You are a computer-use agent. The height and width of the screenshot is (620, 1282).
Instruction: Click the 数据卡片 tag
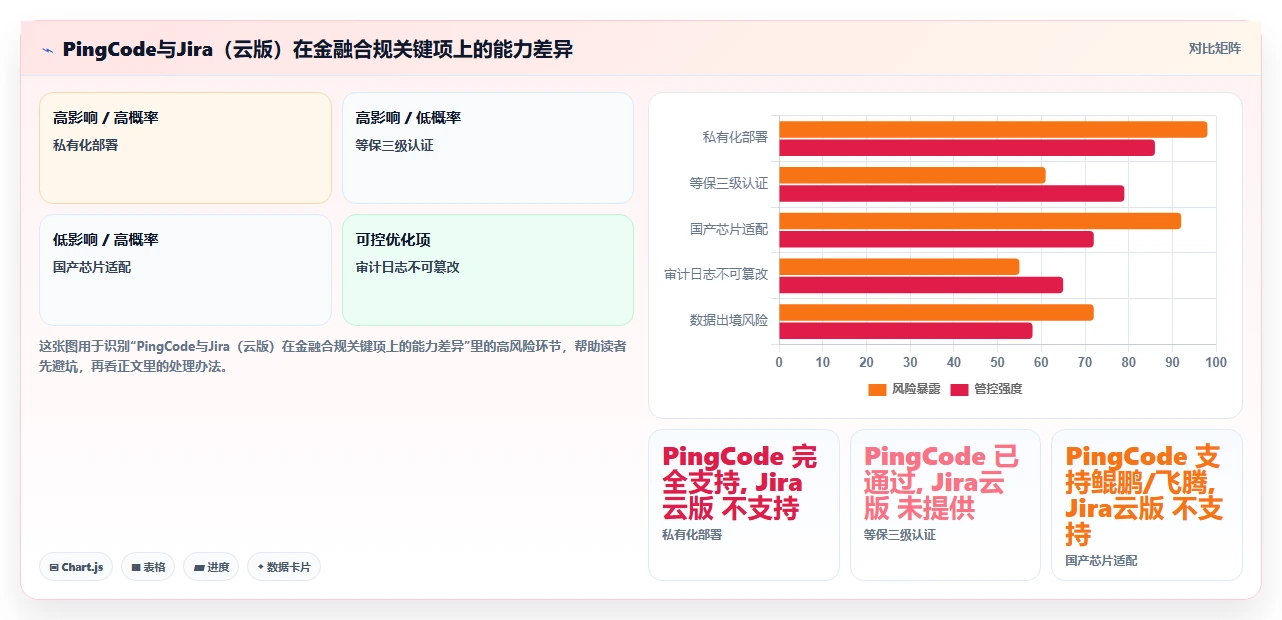point(284,567)
